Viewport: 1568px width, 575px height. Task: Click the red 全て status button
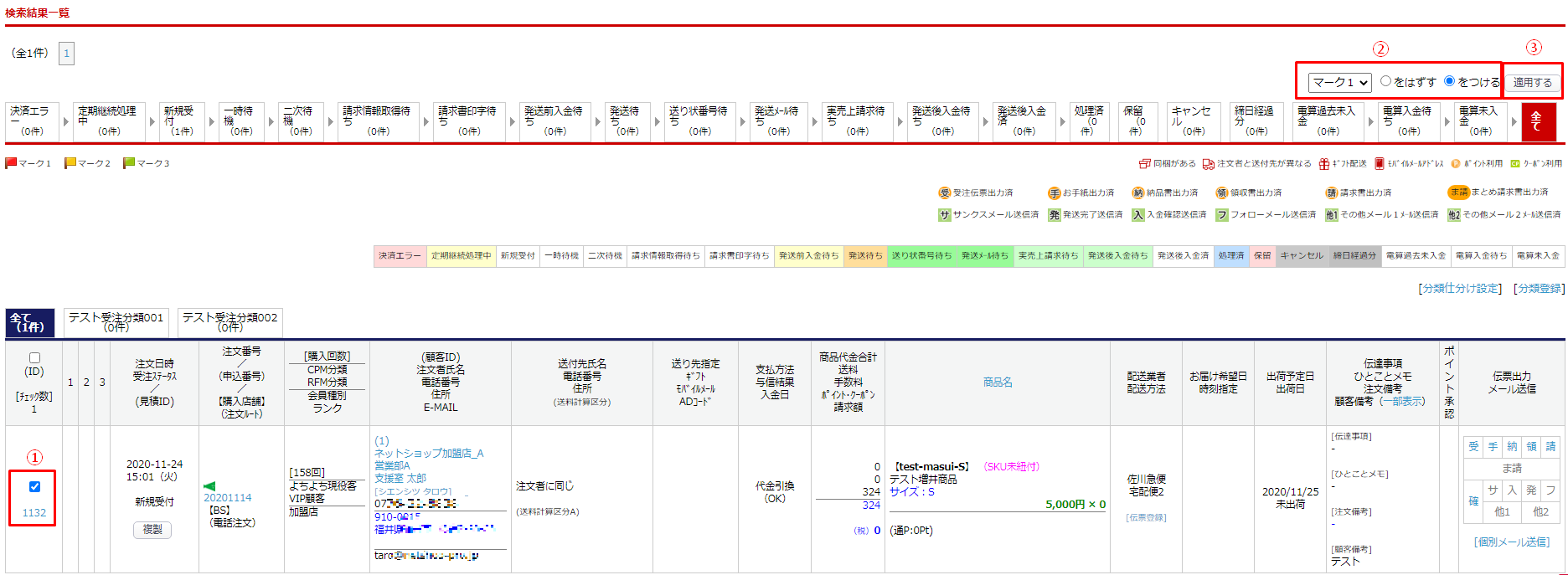(1538, 121)
